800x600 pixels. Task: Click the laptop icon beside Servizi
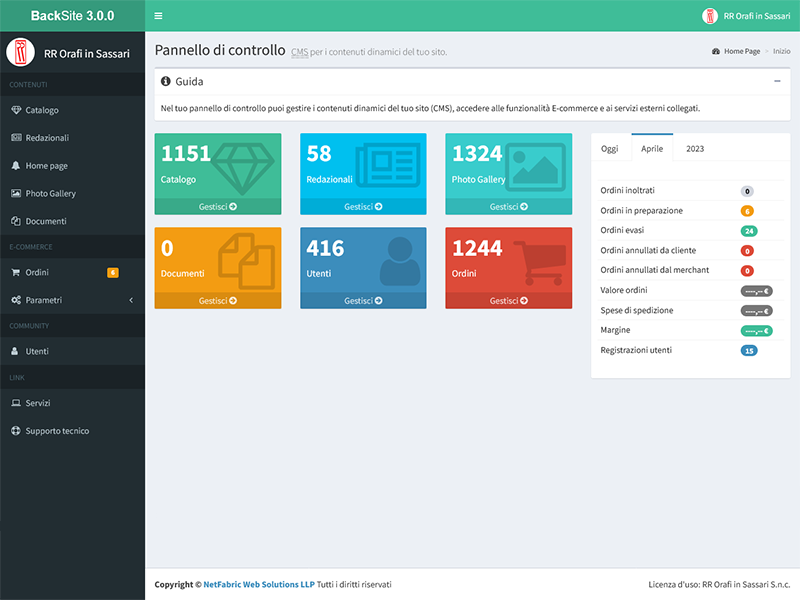pyautogui.click(x=16, y=403)
